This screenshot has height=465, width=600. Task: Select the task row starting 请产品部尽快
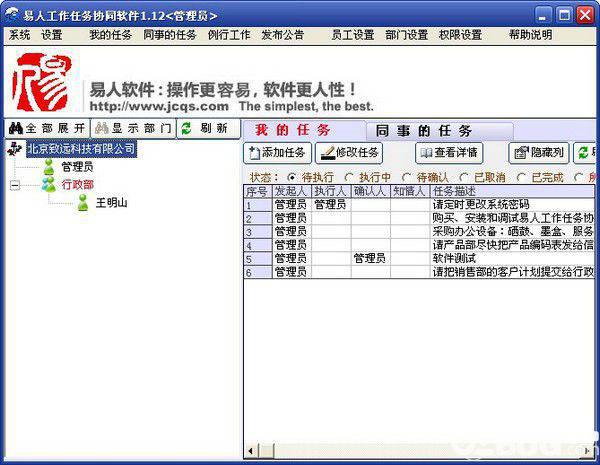pyautogui.click(x=419, y=245)
